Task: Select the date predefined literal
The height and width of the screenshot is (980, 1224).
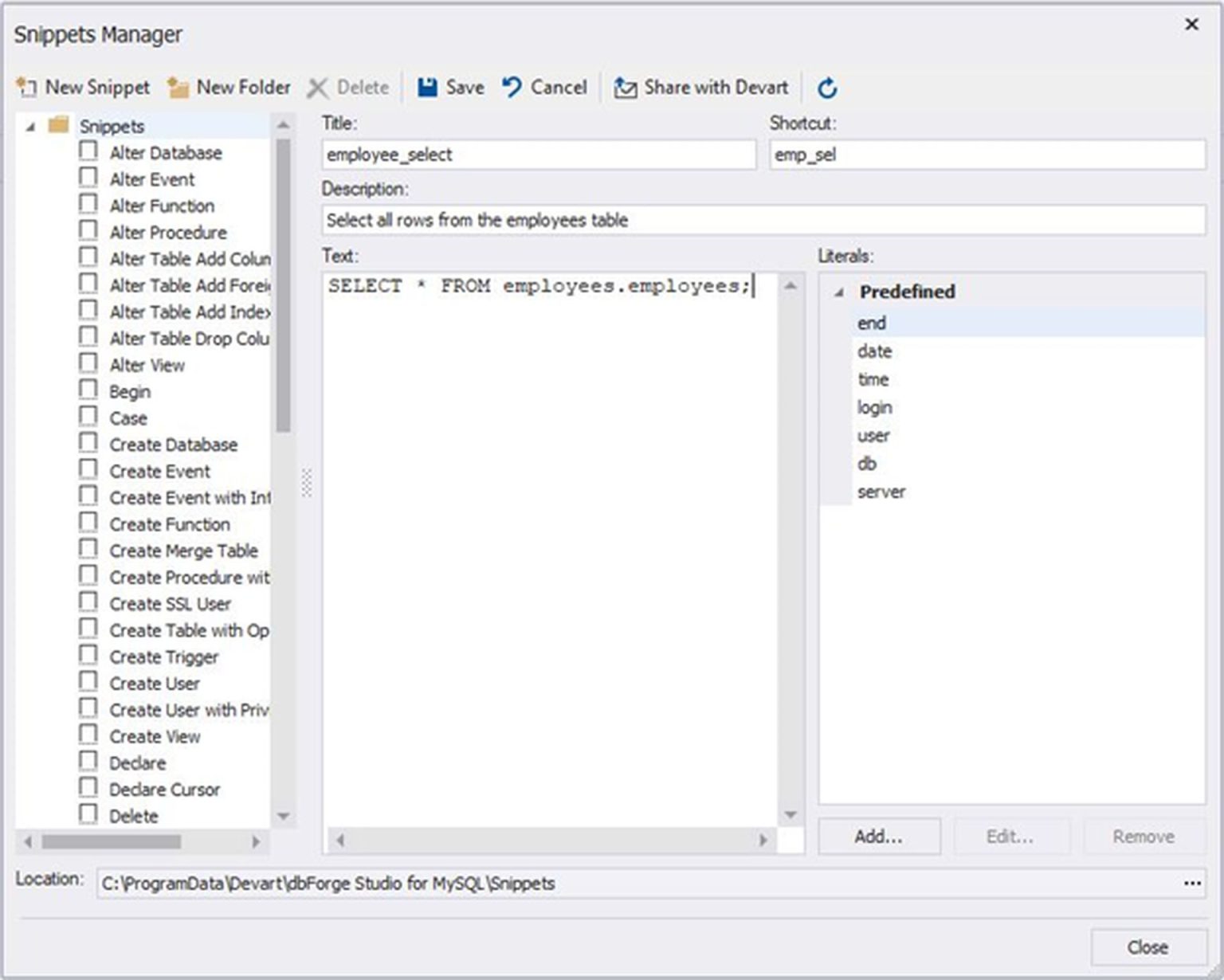Action: 874,351
